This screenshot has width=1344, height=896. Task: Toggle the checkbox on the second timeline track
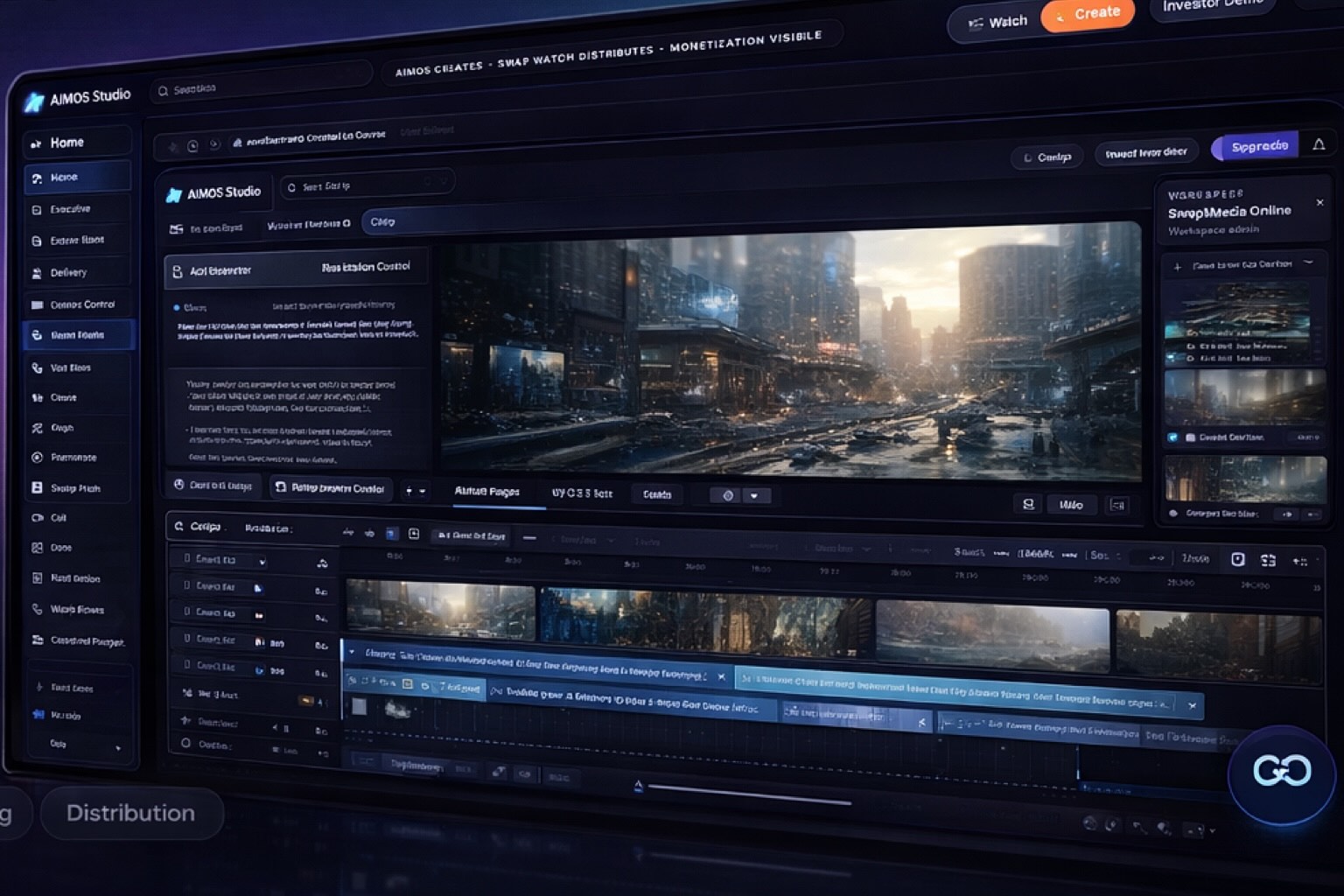(187, 585)
